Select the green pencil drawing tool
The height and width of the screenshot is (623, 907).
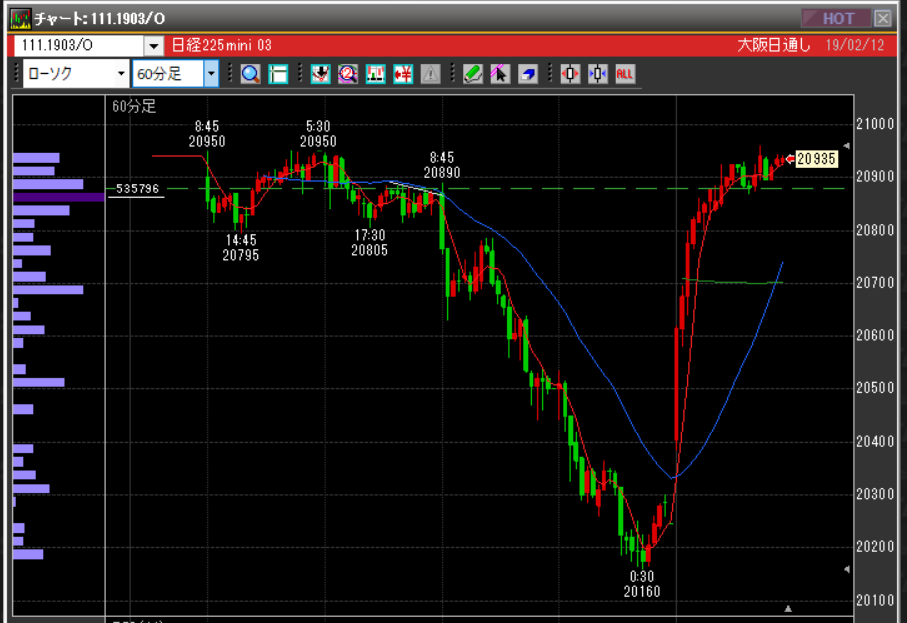(x=473, y=74)
